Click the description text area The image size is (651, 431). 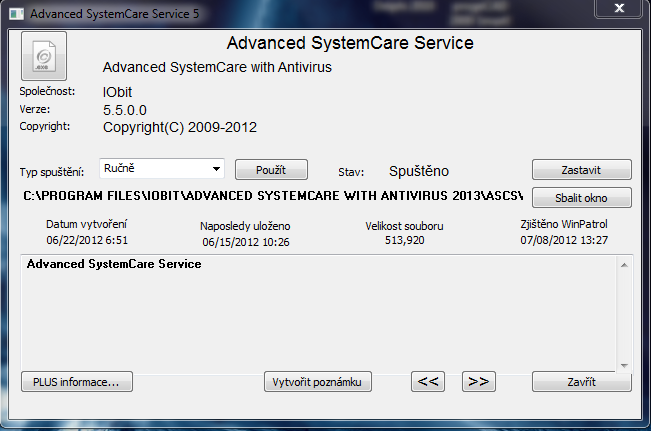319,313
